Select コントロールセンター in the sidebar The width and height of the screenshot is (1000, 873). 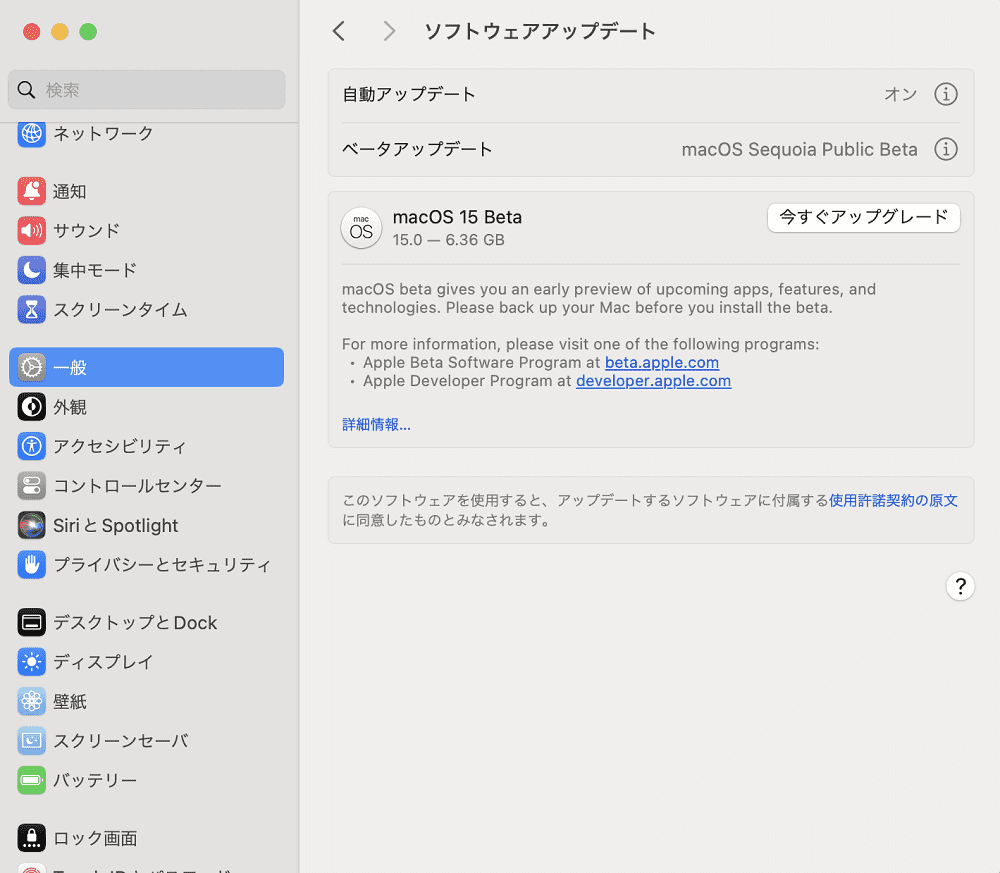pos(147,486)
